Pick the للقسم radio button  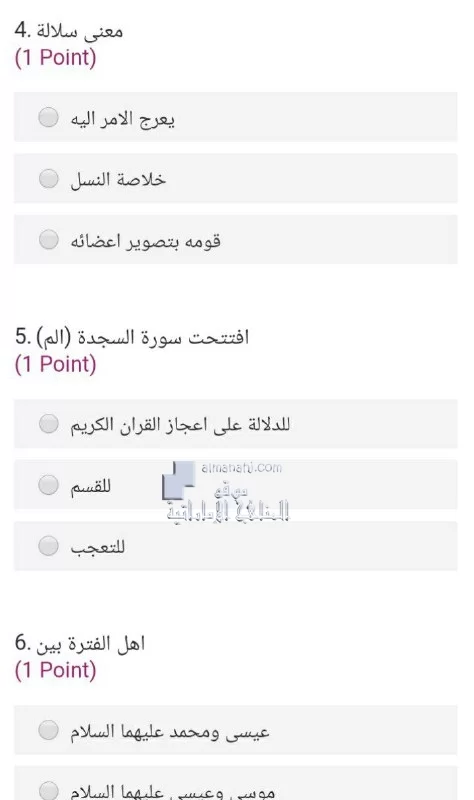[48, 485]
